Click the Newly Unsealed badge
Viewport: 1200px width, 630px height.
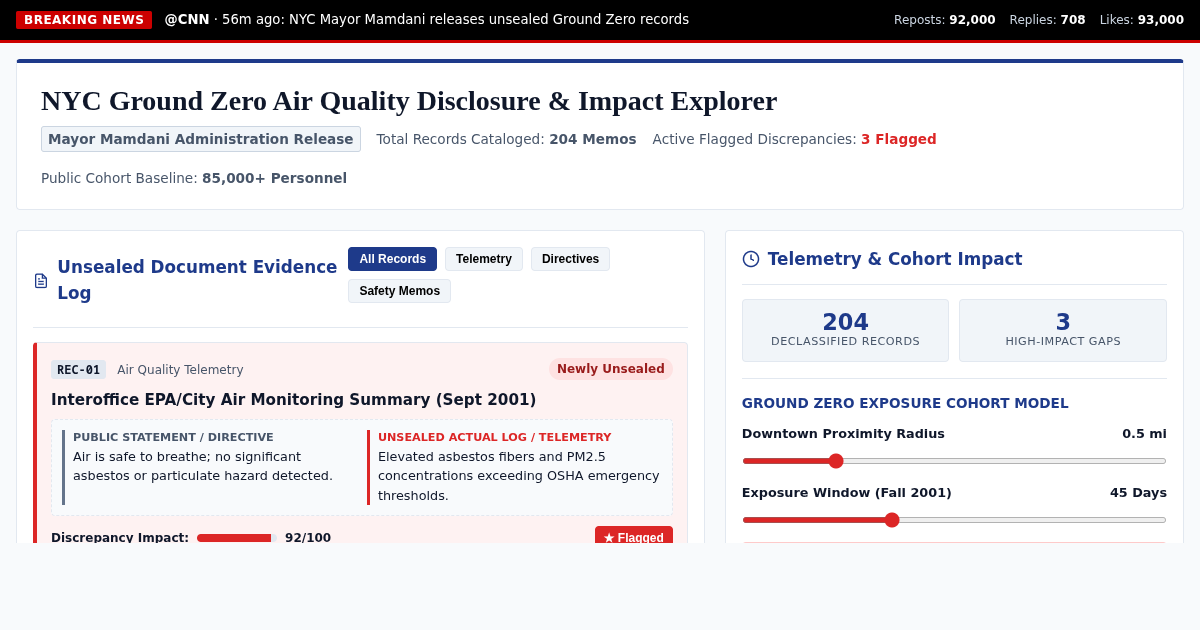tap(611, 369)
